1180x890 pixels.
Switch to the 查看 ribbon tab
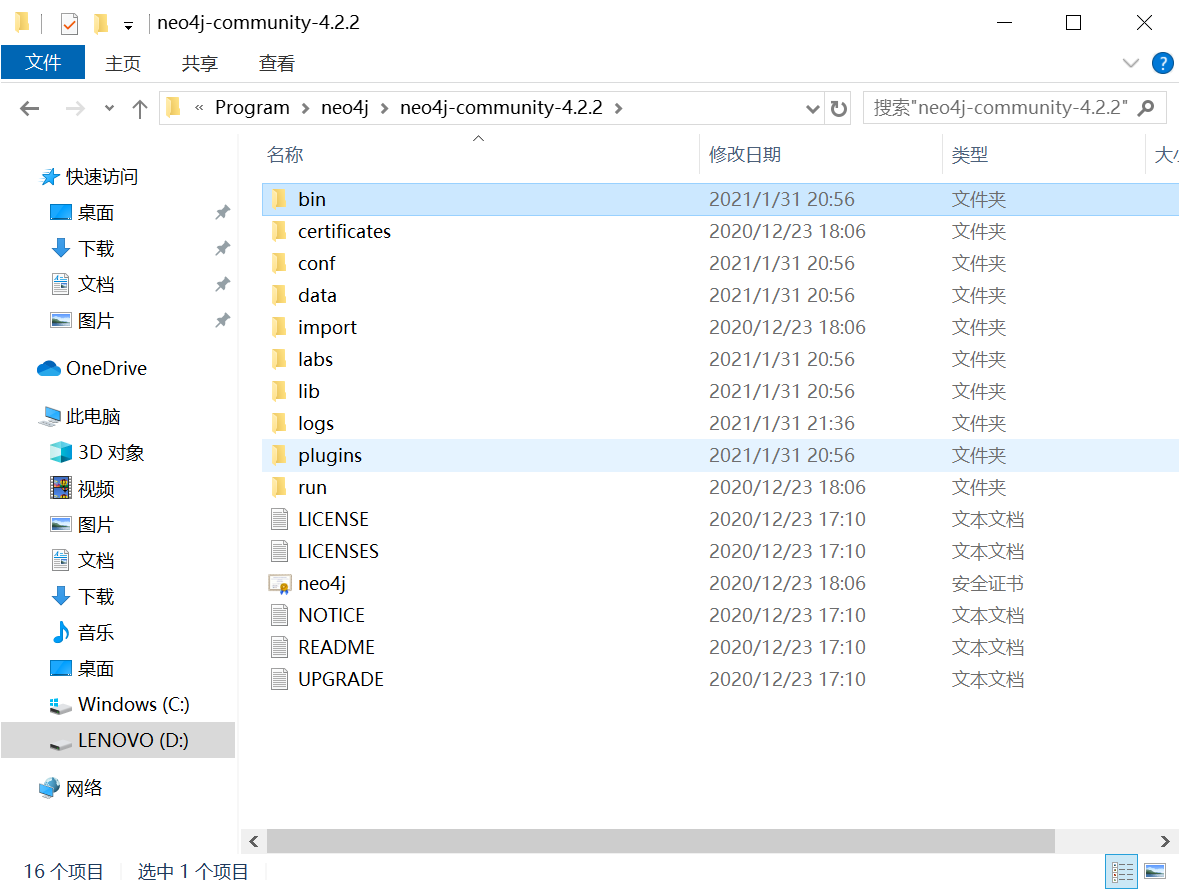(276, 63)
